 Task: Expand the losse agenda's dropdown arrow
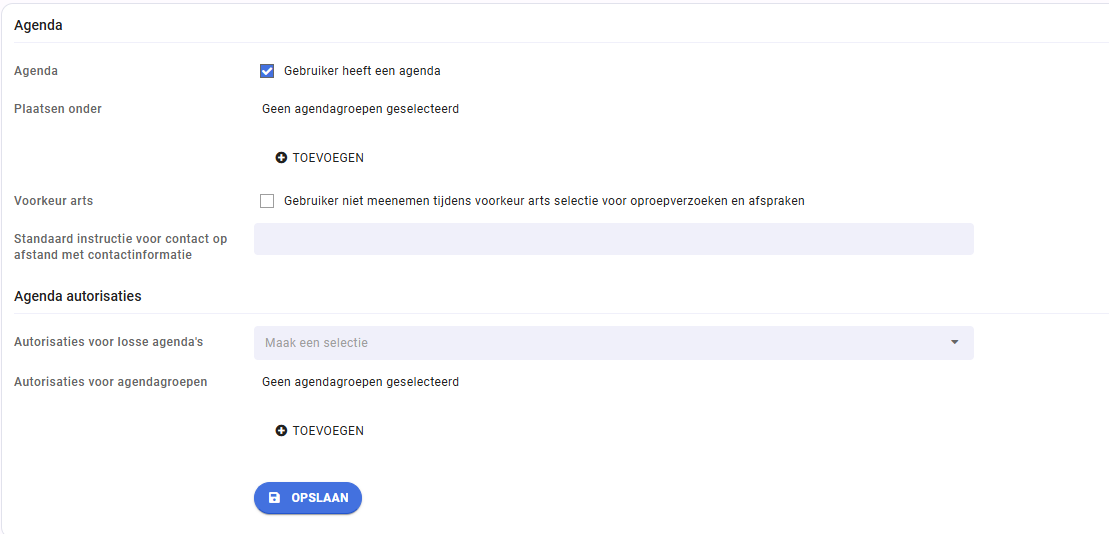tap(954, 342)
